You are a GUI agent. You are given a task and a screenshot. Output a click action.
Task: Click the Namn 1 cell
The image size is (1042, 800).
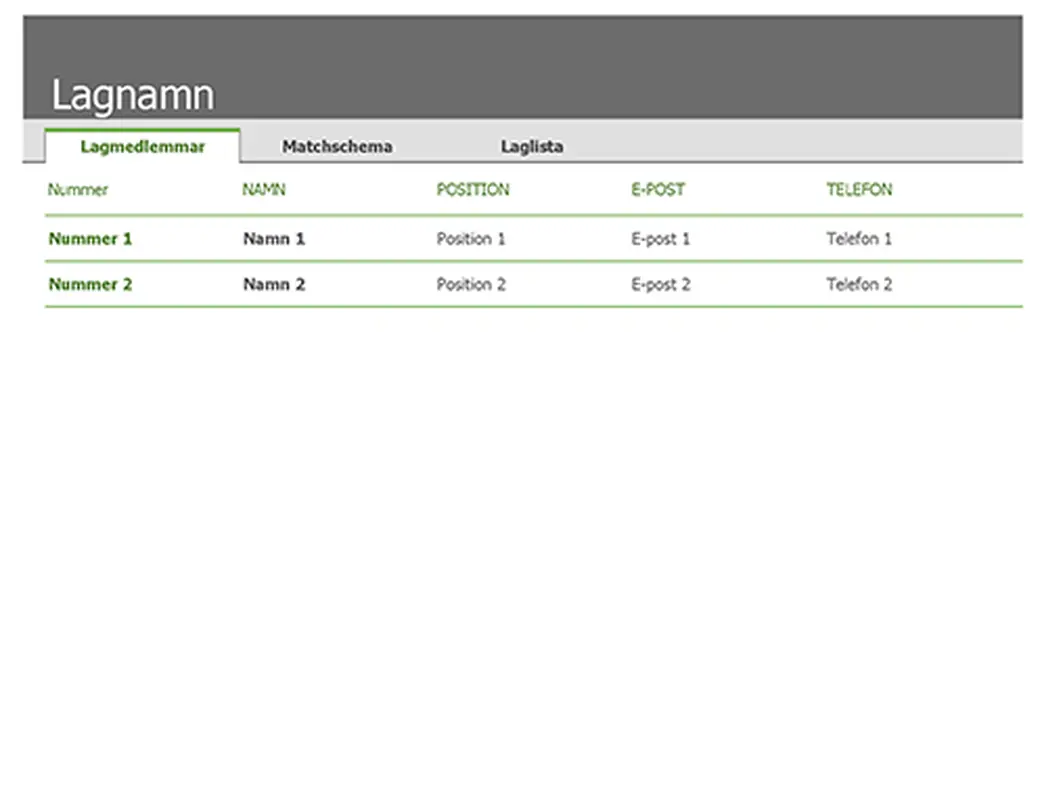pos(273,239)
